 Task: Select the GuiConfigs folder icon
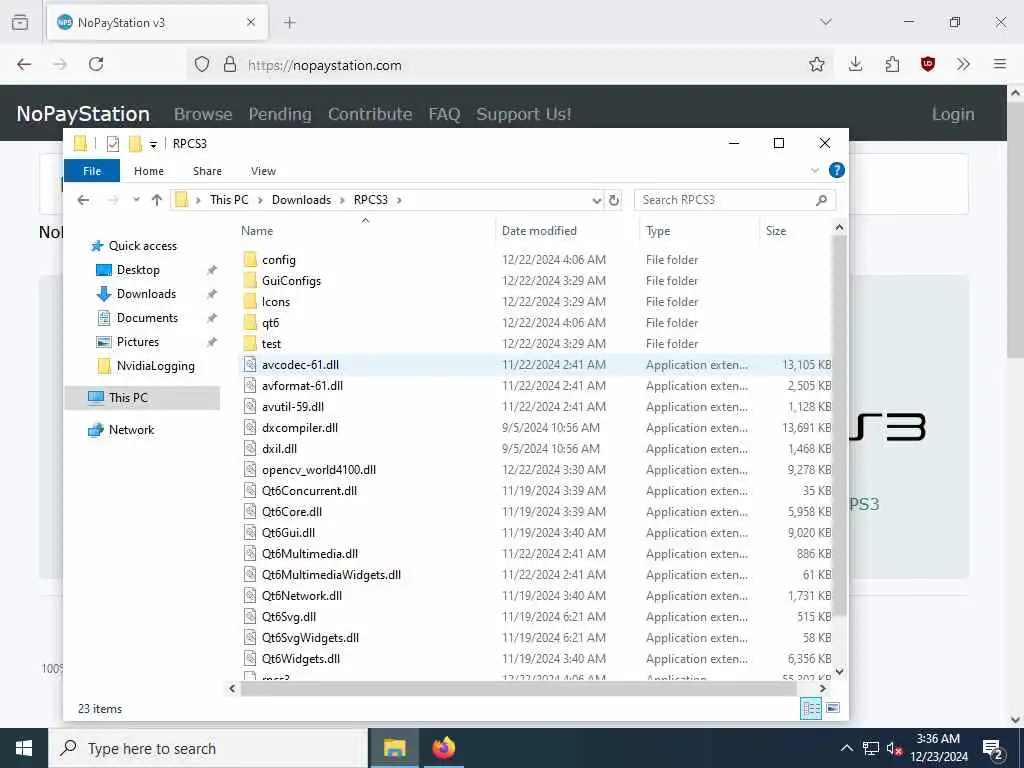[250, 281]
